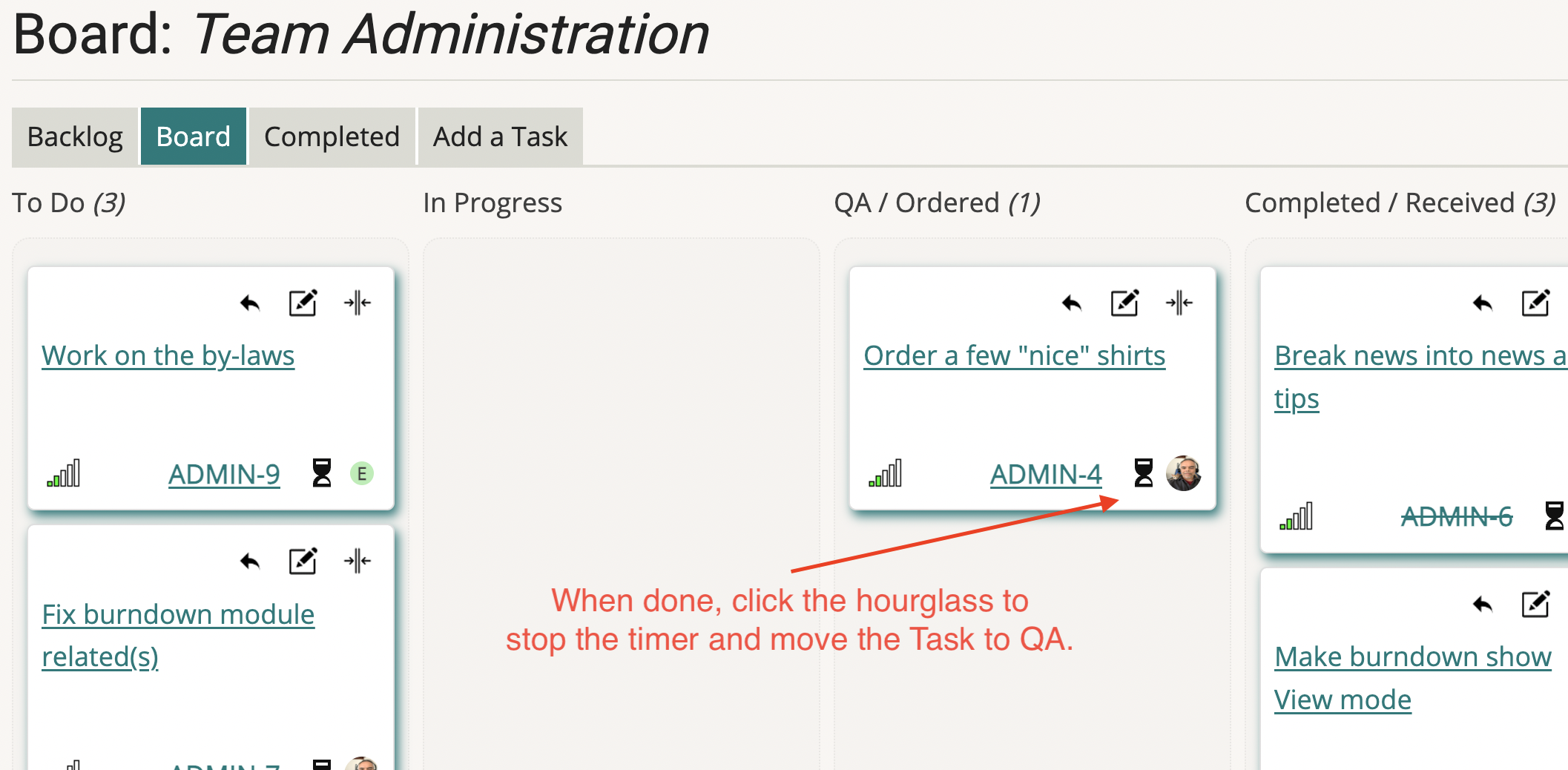The height and width of the screenshot is (770, 1568).
Task: Open the ADMIN-4 task link
Action: point(1046,474)
